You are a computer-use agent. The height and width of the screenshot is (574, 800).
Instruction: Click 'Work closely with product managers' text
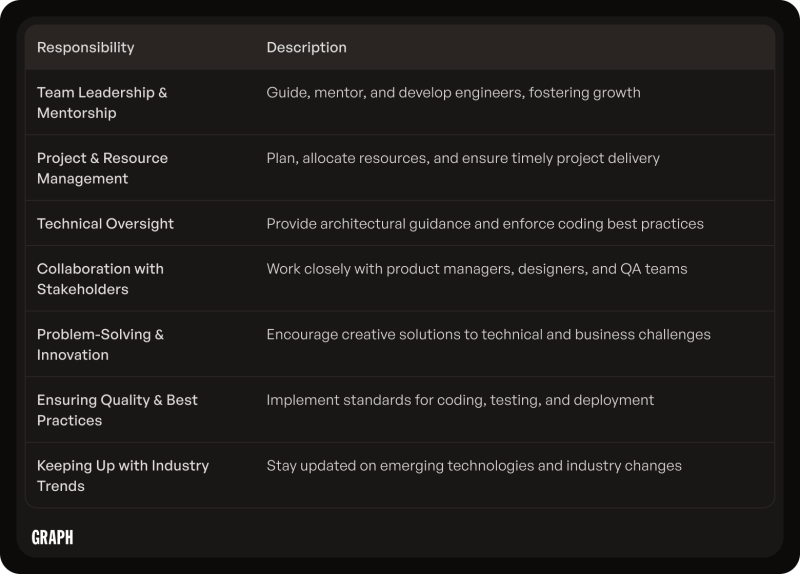tap(477, 268)
